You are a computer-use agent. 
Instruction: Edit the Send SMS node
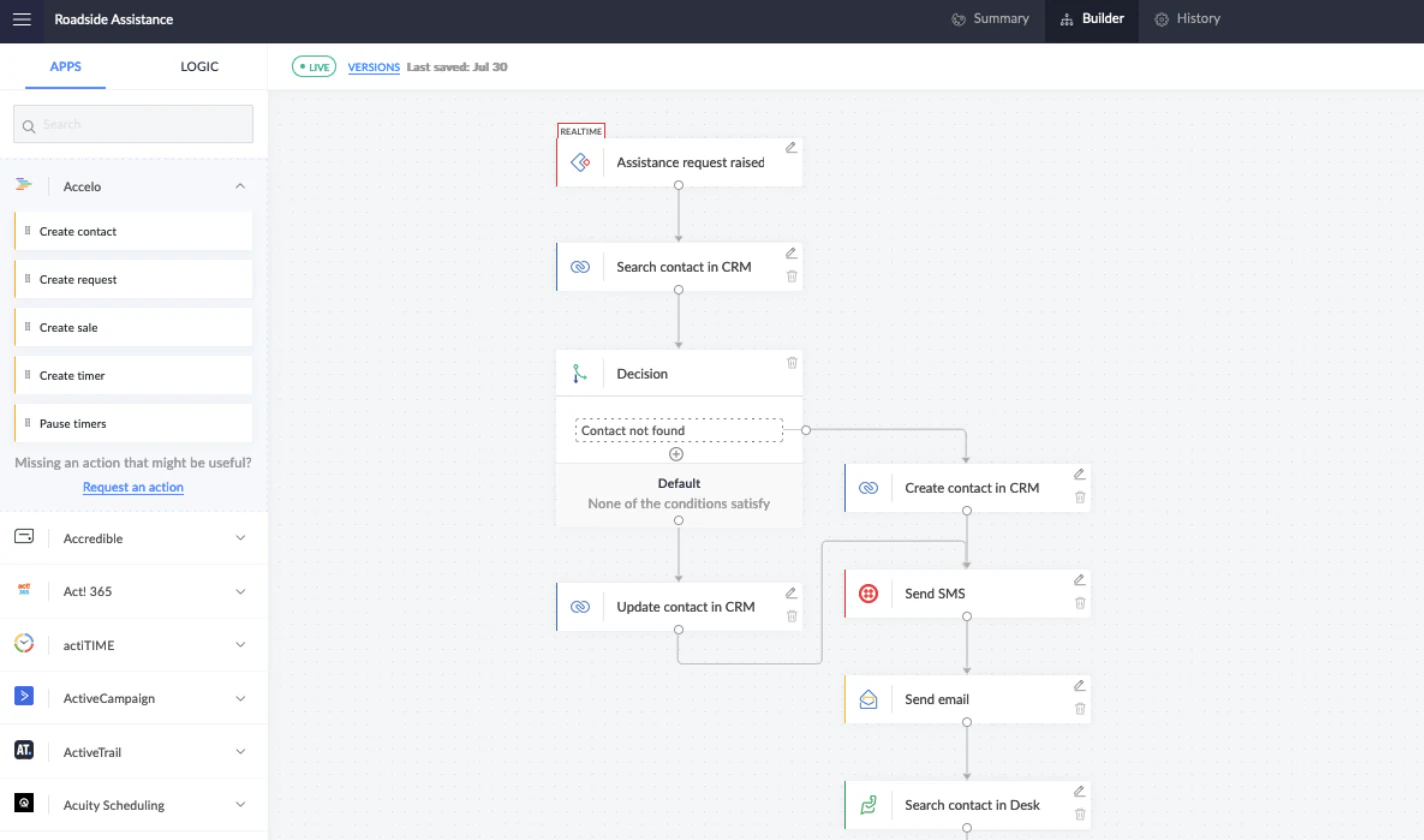pyautogui.click(x=1079, y=580)
